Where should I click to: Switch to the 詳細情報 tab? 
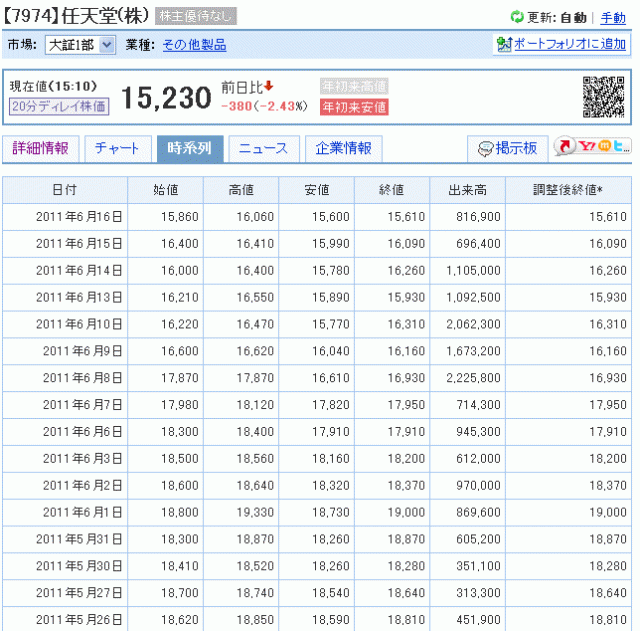40,149
